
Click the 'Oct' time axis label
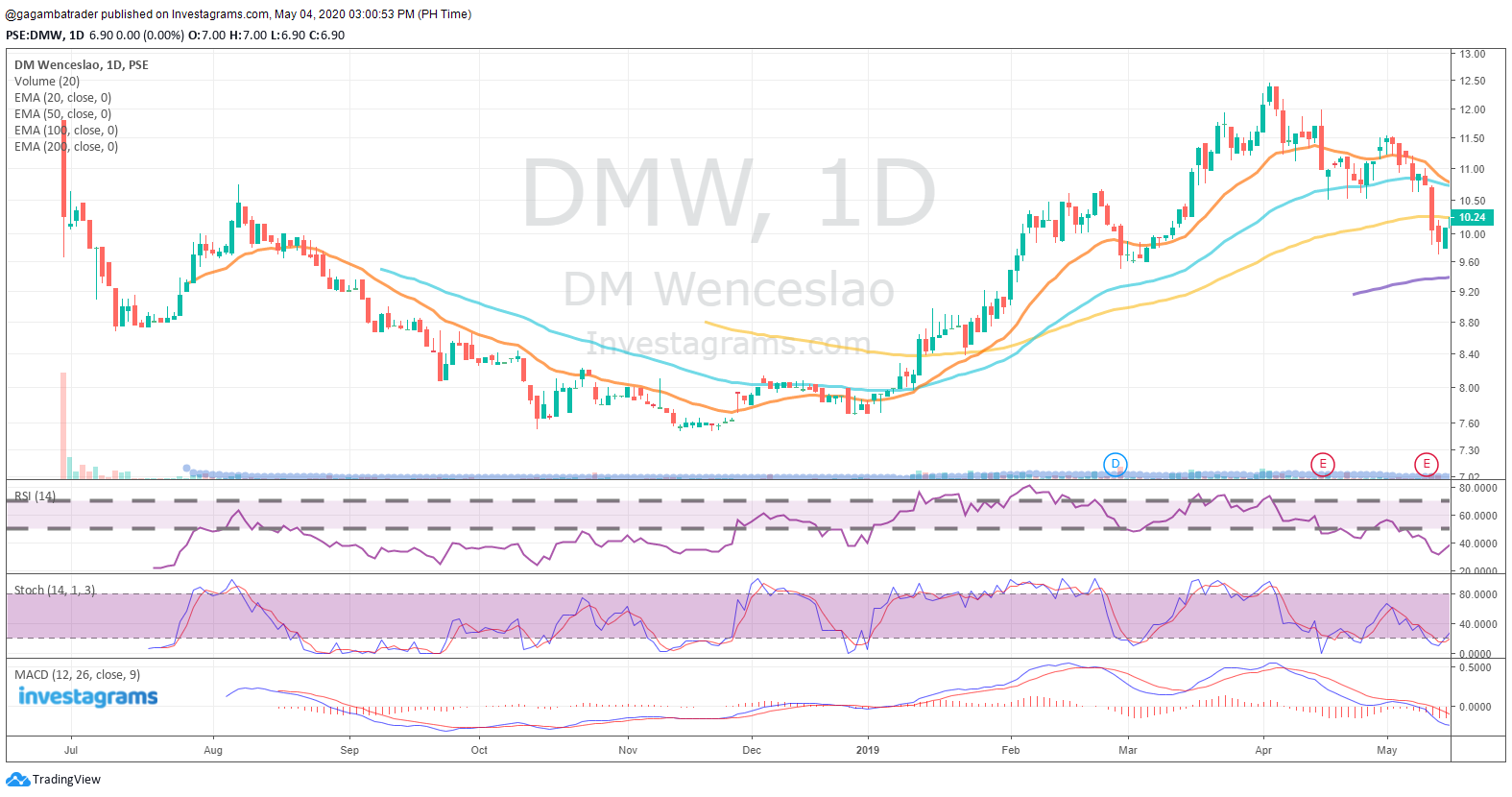coord(479,750)
